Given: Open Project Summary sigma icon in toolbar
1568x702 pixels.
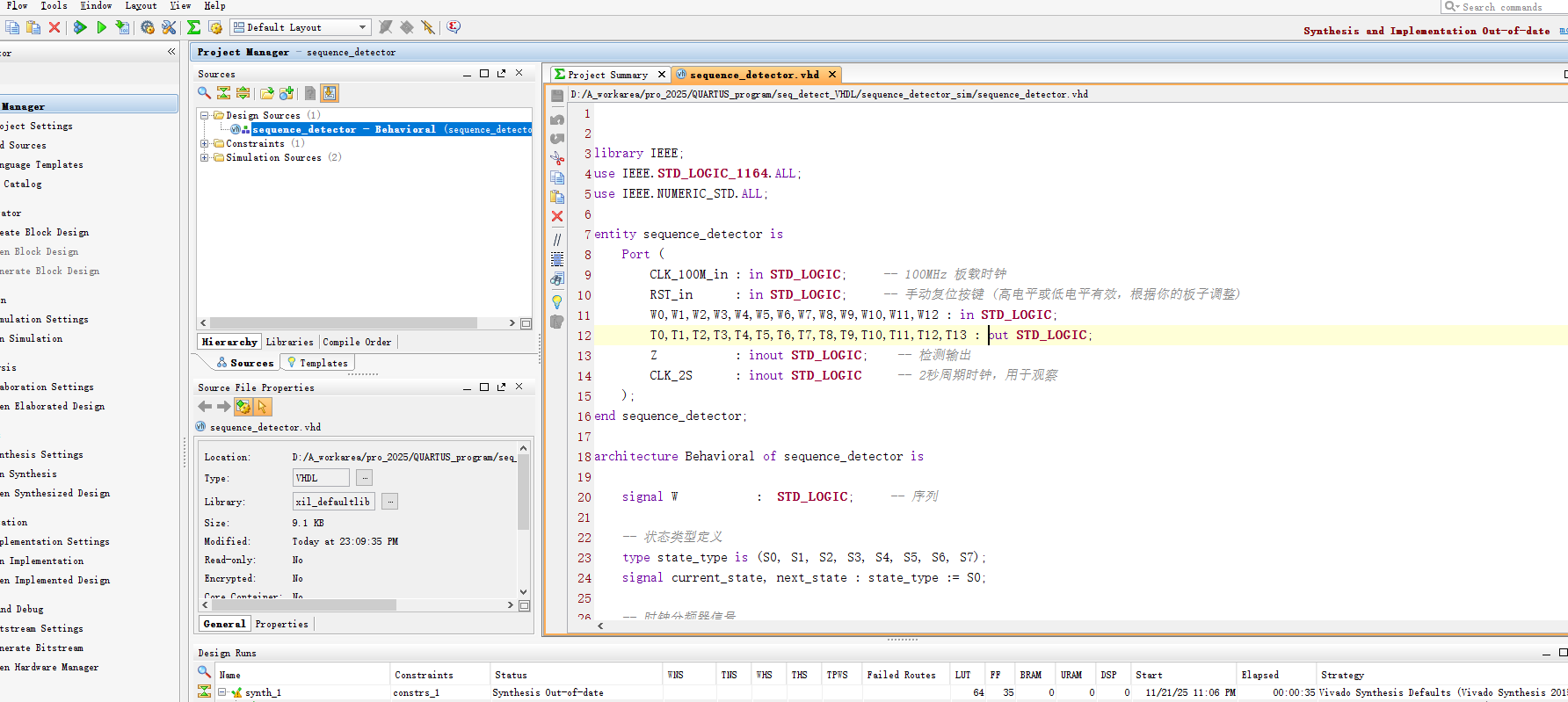Looking at the screenshot, I should click(x=194, y=27).
